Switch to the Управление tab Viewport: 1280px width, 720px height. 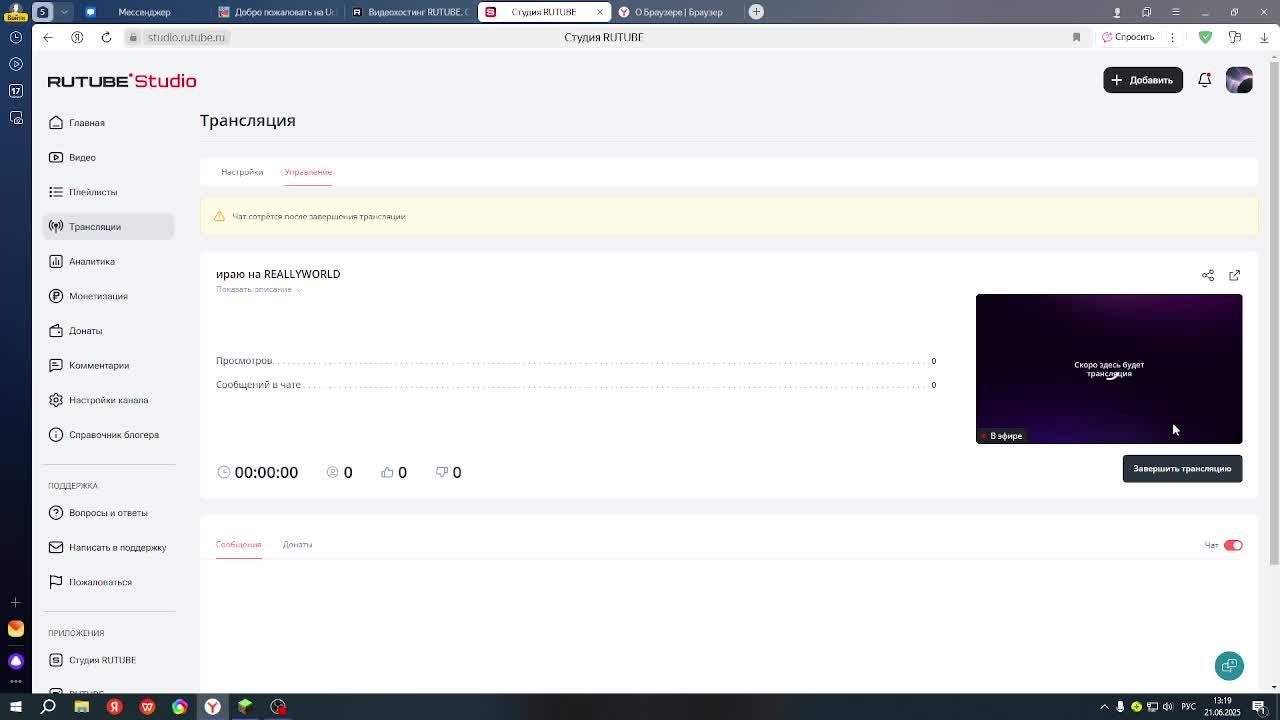[x=308, y=172]
